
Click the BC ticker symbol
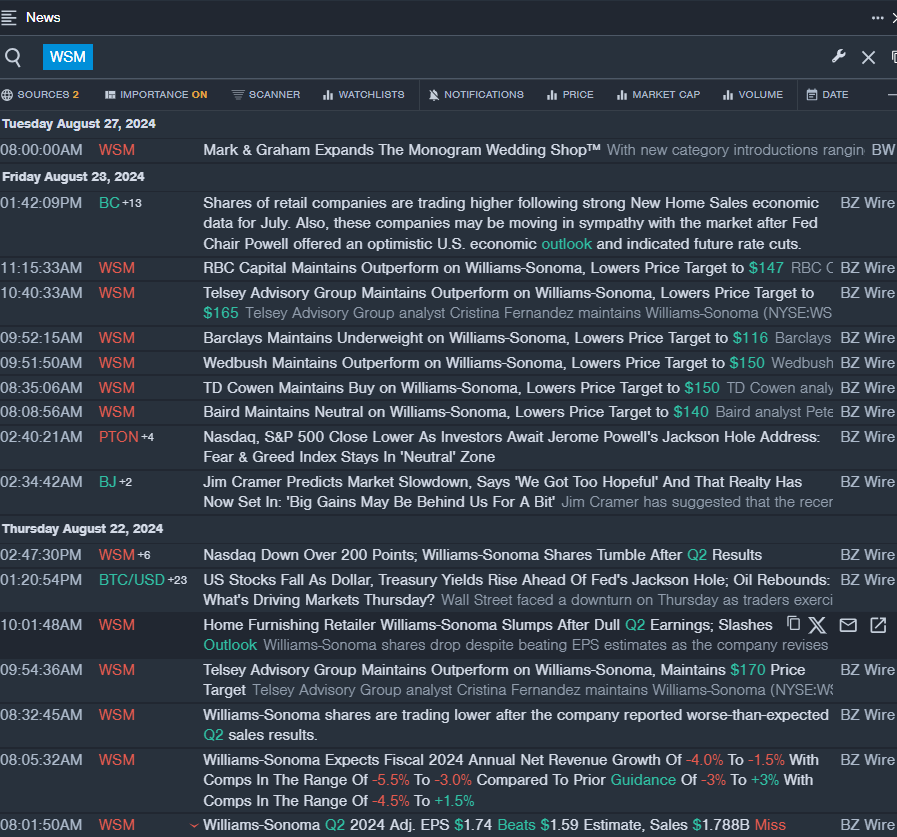(x=109, y=203)
